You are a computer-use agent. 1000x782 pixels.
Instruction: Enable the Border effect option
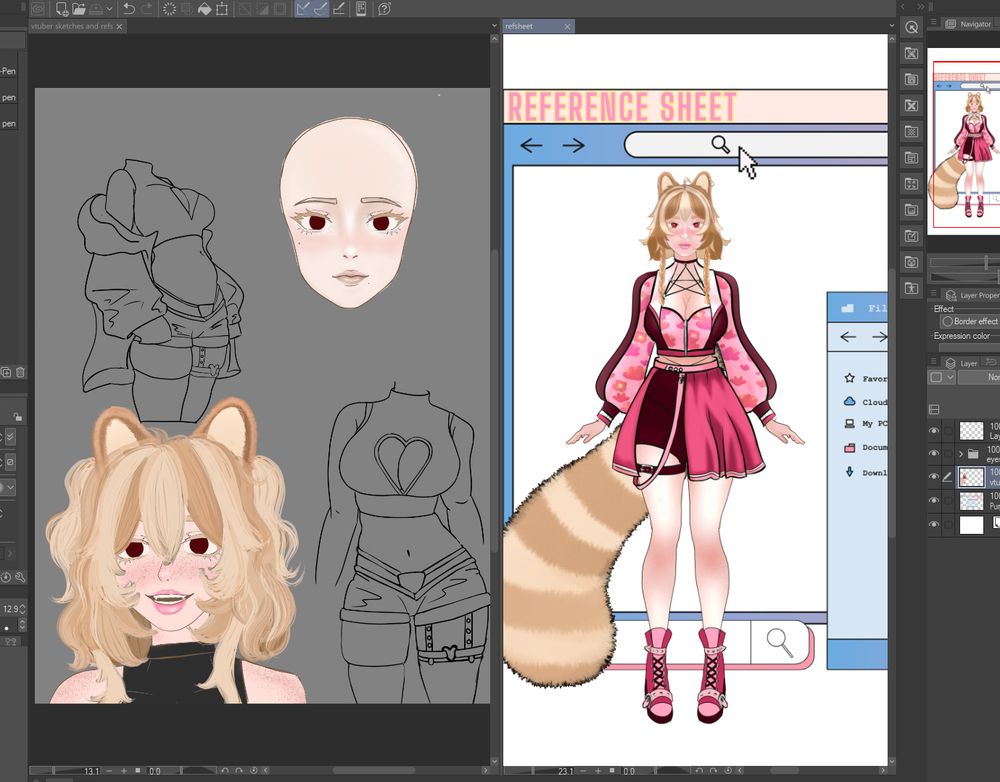pos(947,321)
